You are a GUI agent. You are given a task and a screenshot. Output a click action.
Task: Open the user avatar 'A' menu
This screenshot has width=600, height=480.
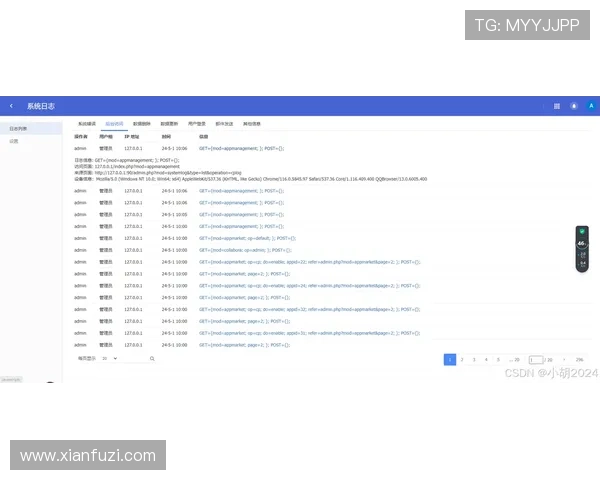click(591, 105)
